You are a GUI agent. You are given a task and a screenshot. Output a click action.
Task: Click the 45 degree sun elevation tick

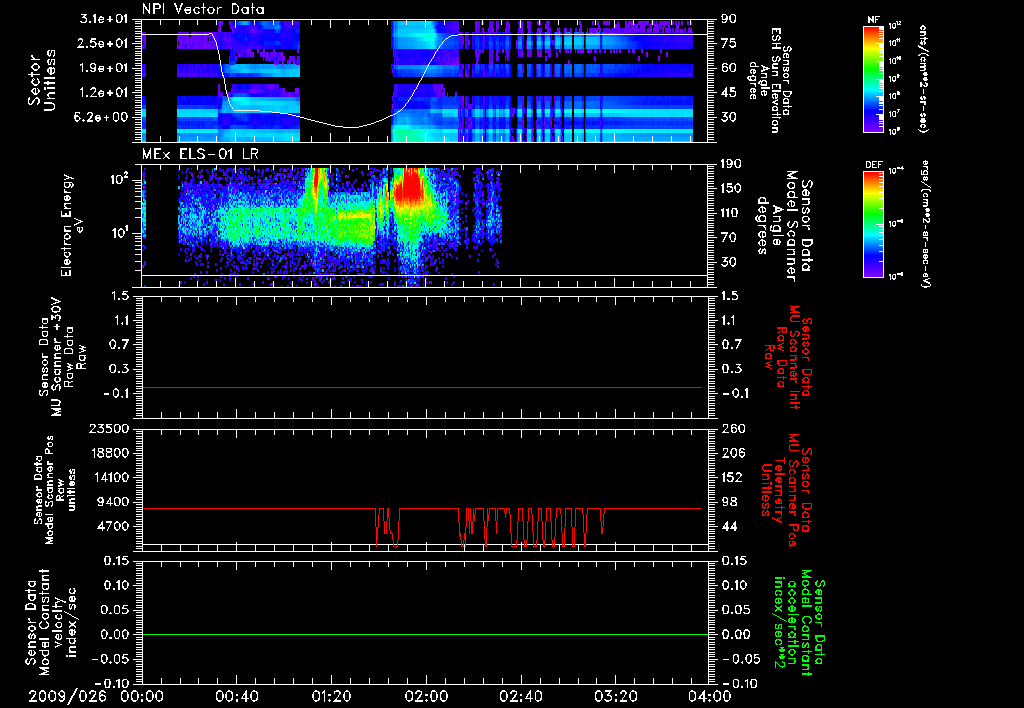click(729, 93)
